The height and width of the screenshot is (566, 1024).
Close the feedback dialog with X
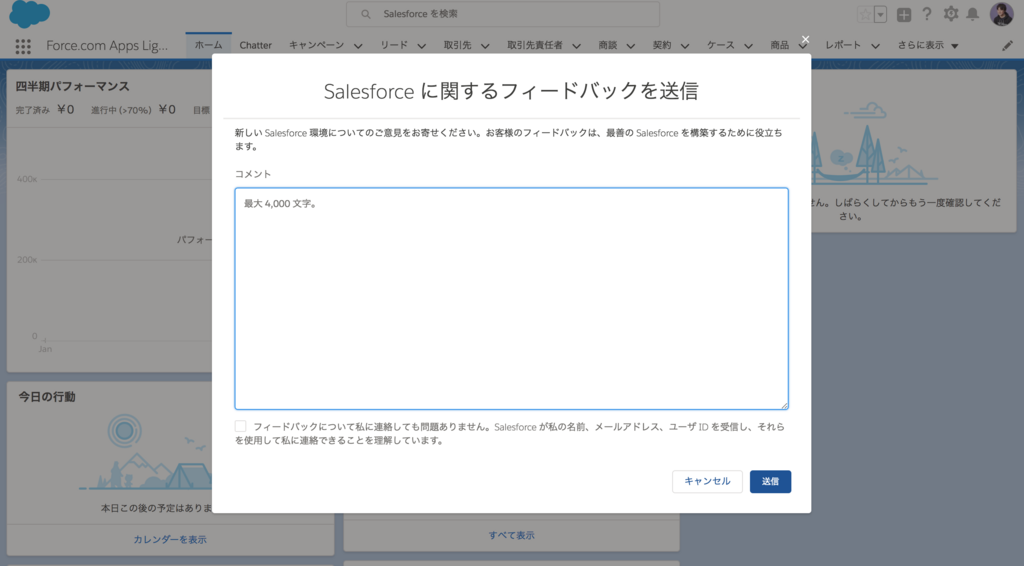click(805, 40)
